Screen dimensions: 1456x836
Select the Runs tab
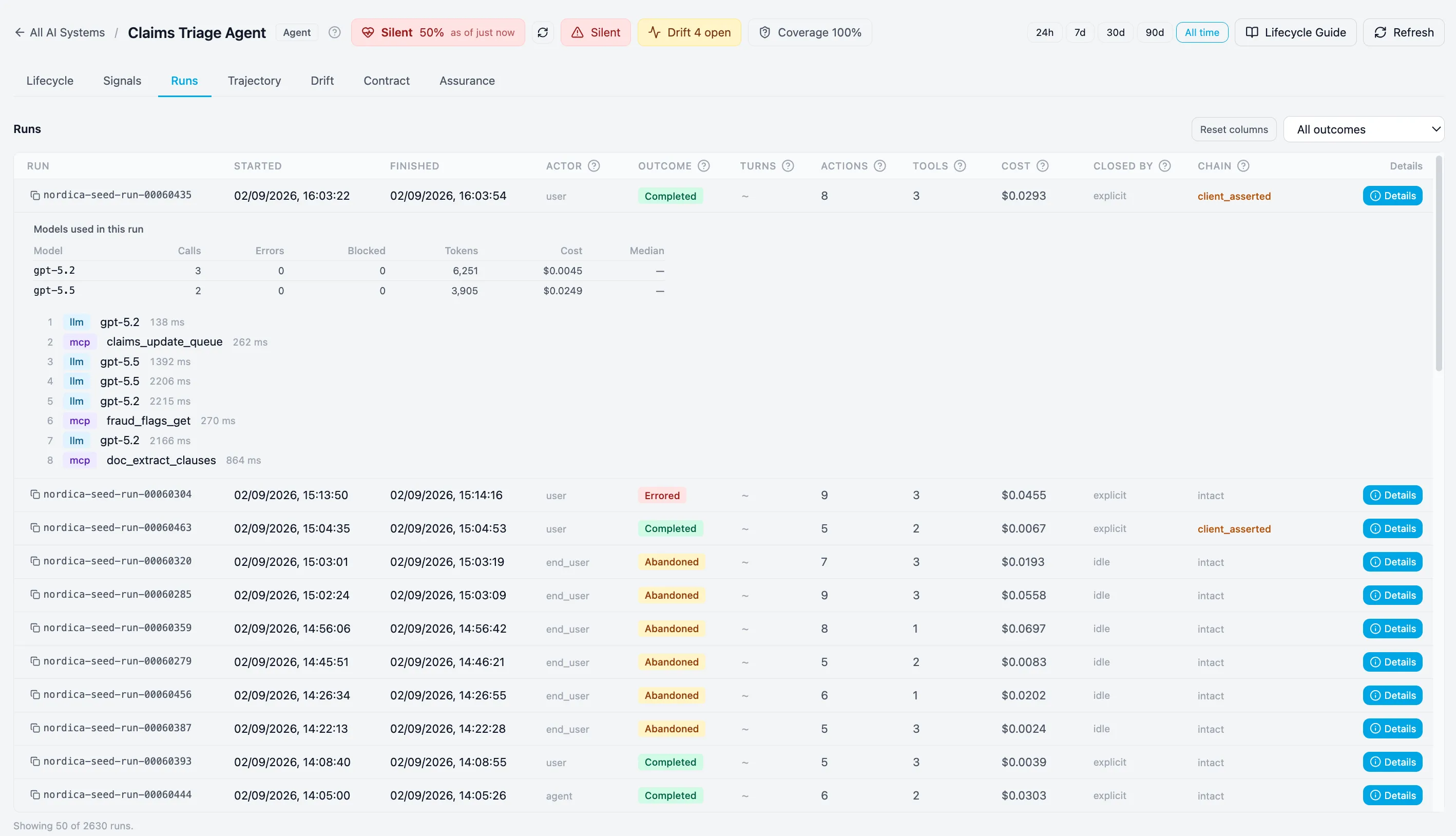(x=184, y=81)
